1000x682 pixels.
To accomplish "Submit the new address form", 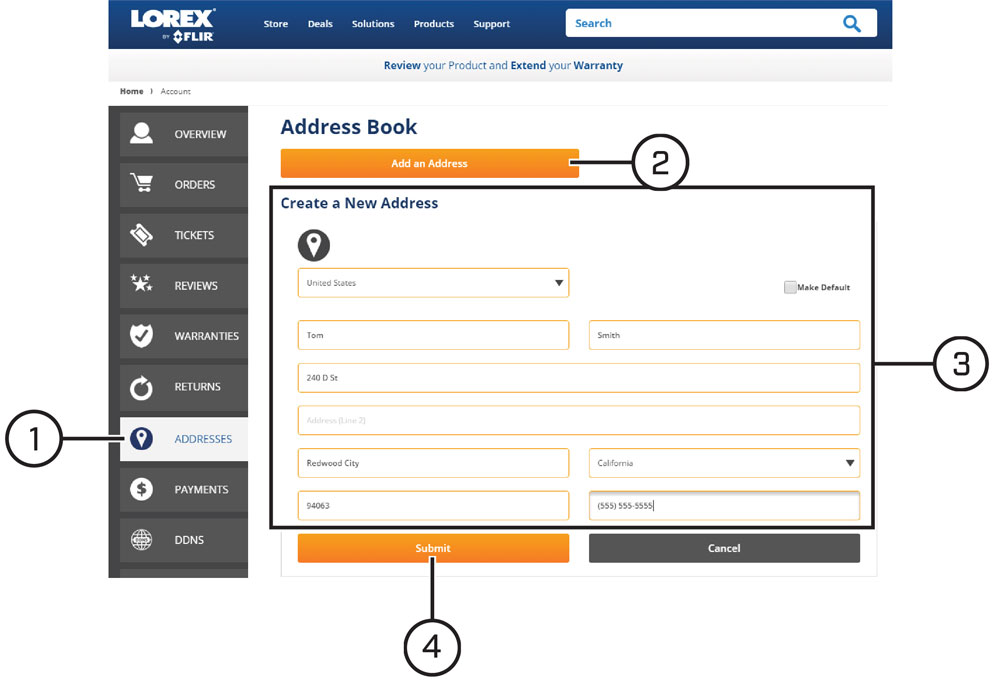I will tap(433, 548).
